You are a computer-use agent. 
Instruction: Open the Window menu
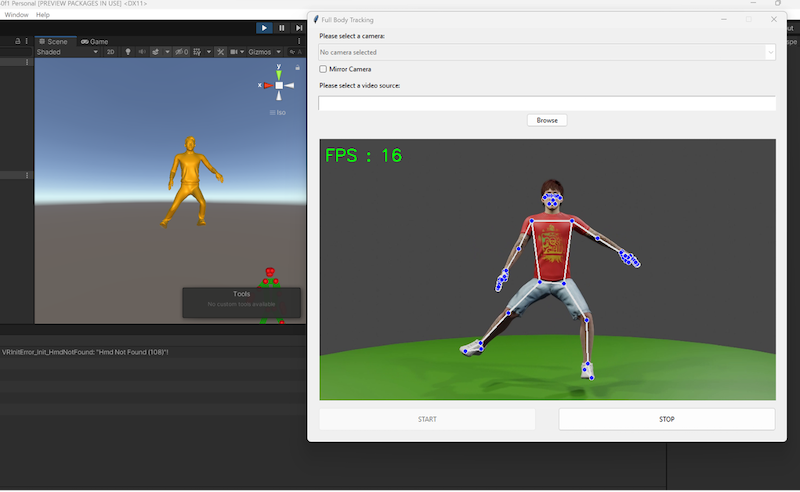pyautogui.click(x=16, y=15)
